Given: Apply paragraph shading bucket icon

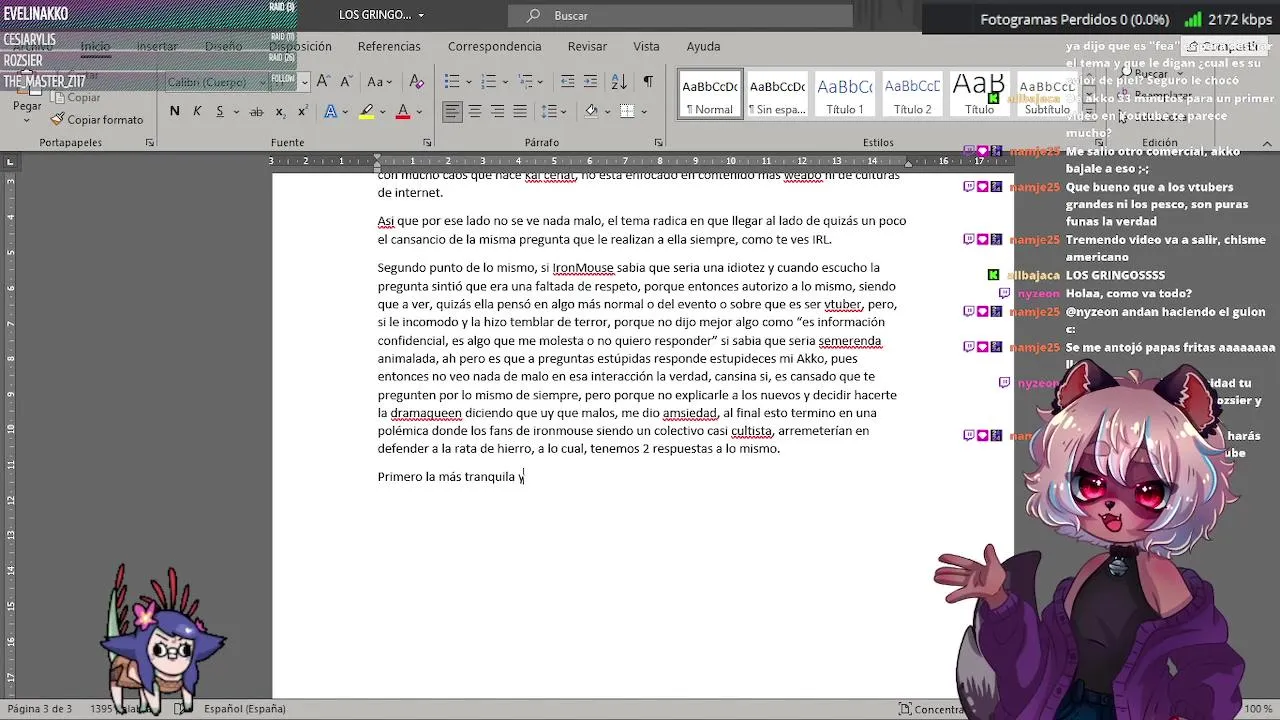Looking at the screenshot, I should pos(591,111).
